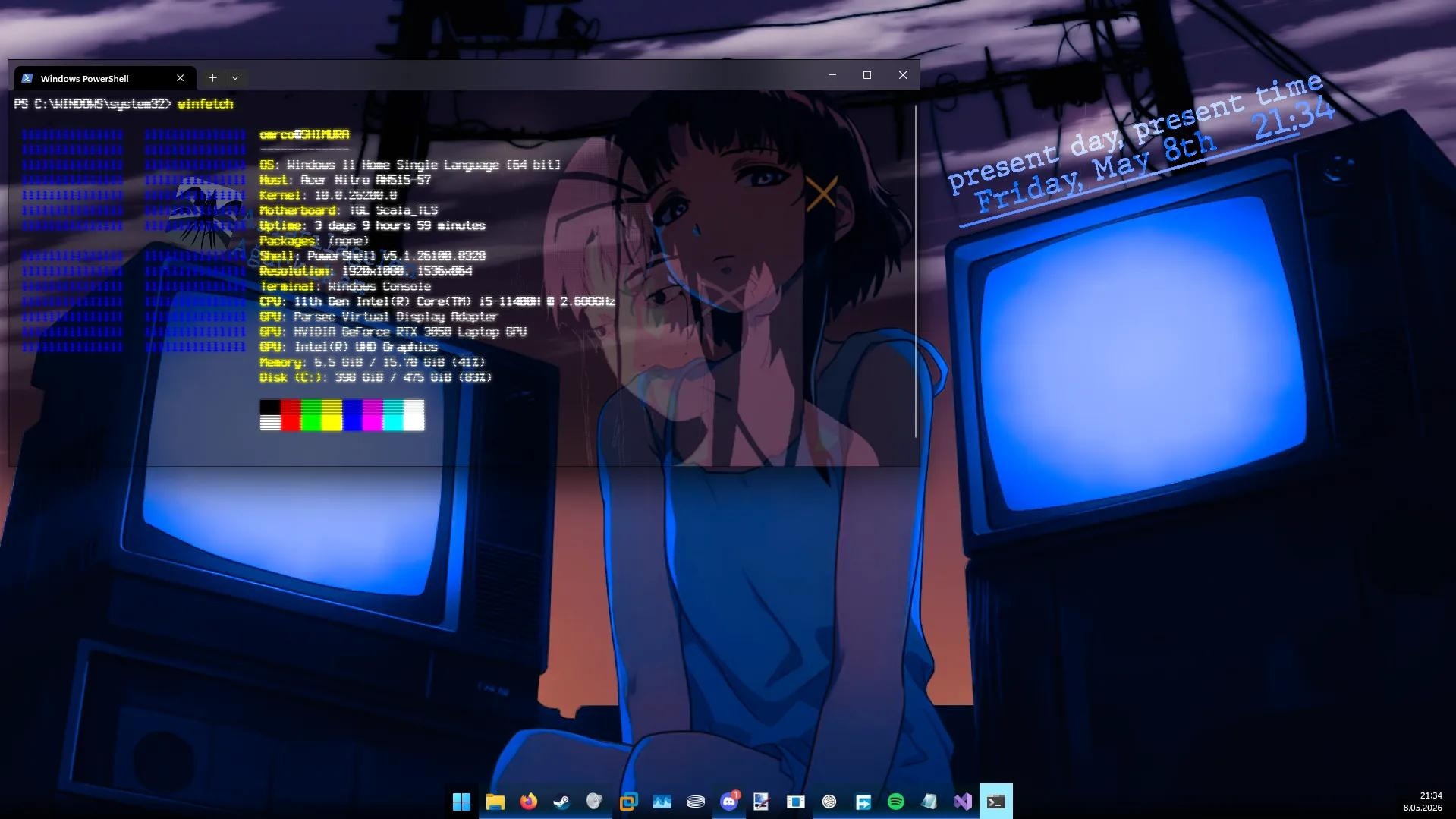Click the green swatch in the winfetch palette

coord(311,415)
